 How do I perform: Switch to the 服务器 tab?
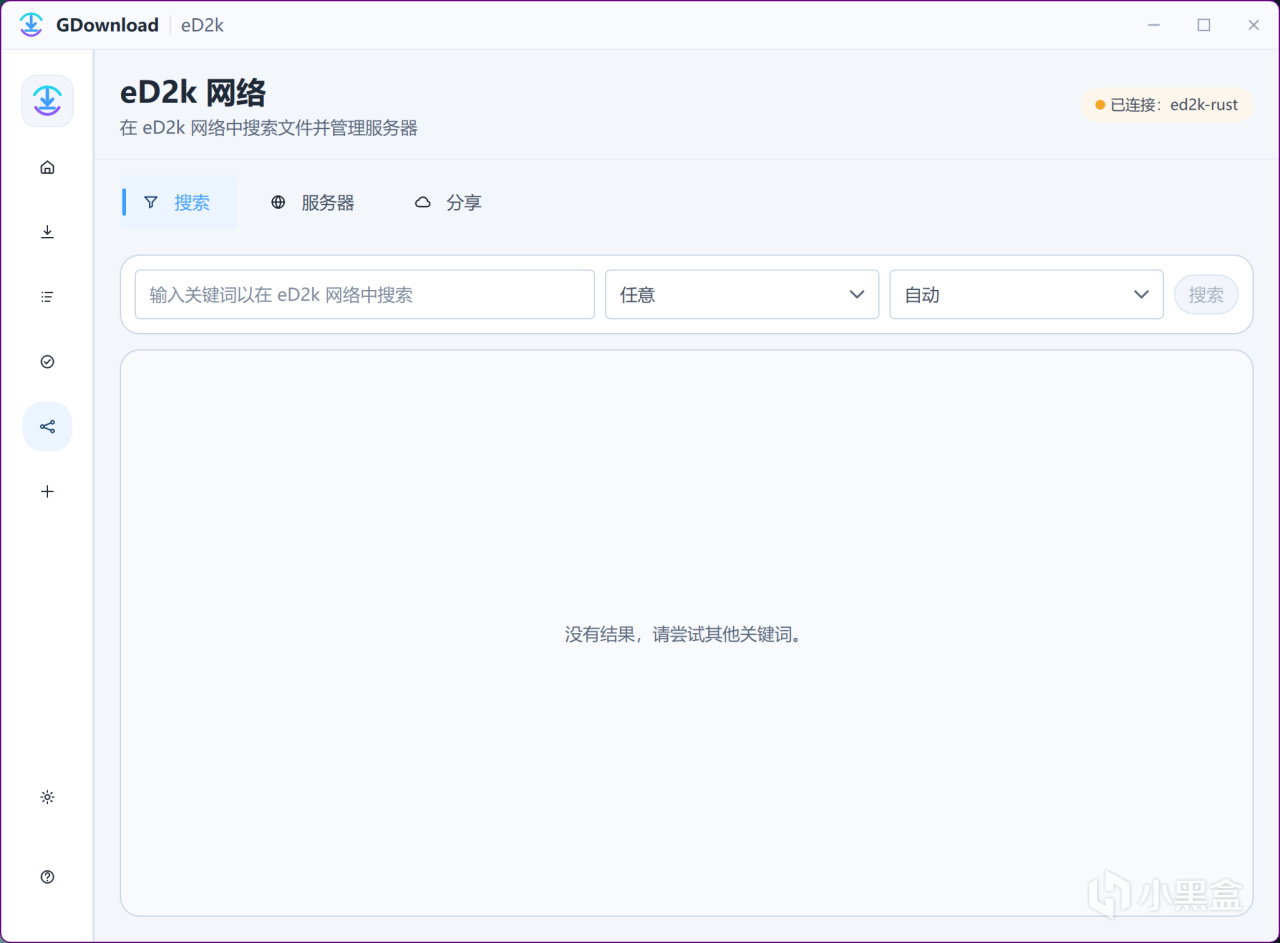(x=313, y=203)
